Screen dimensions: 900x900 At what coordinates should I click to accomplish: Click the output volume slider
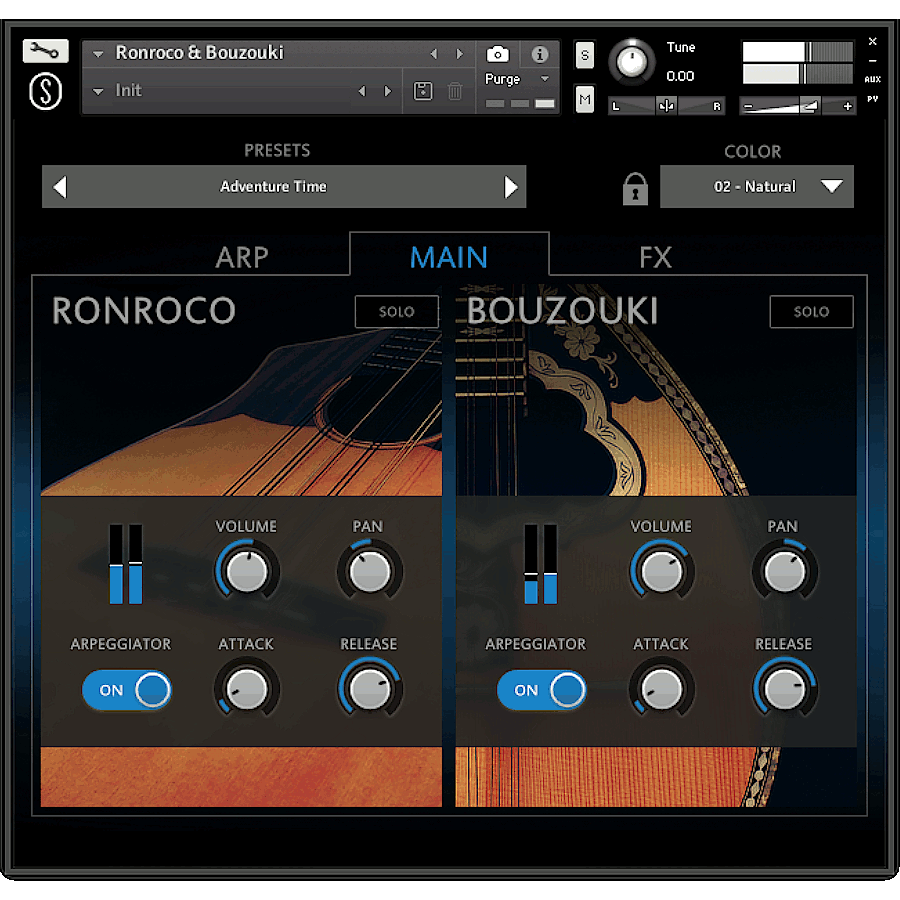[798, 106]
